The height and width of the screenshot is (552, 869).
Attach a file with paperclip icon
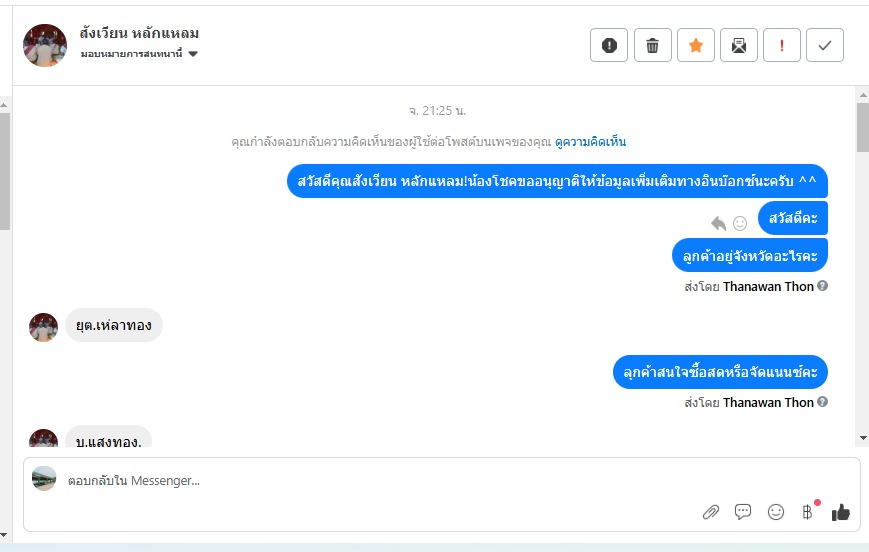coord(711,512)
